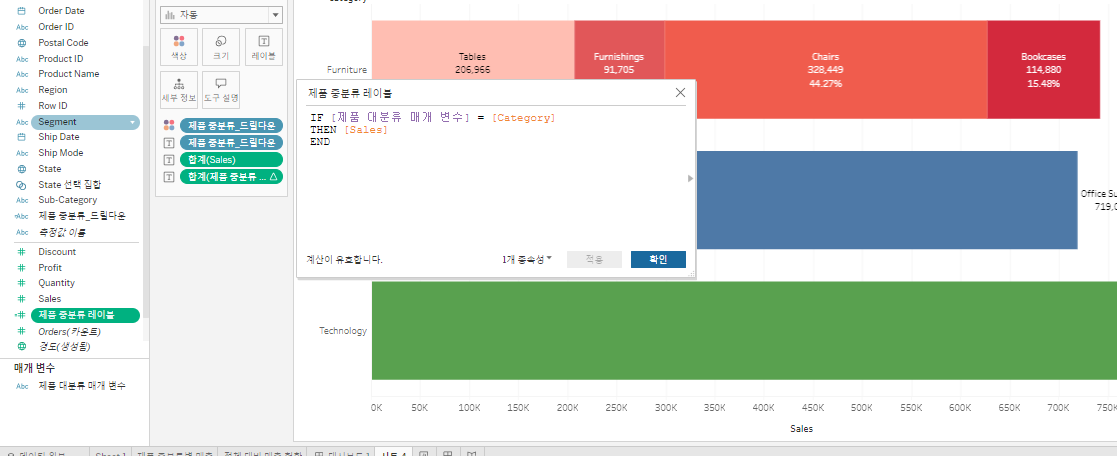Click the number icon beside Row ID

click(21, 105)
